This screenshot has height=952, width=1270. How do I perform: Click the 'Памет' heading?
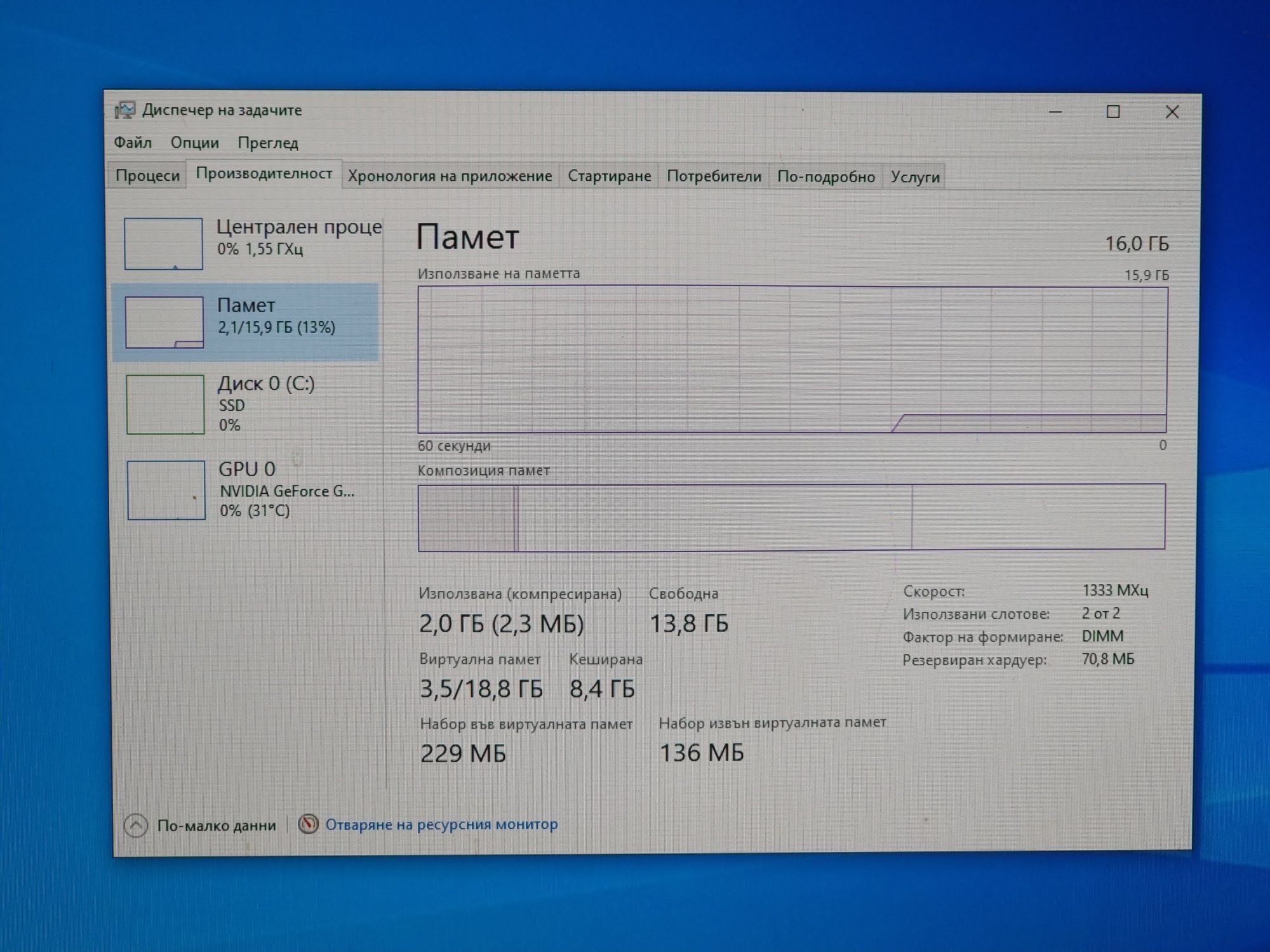pyautogui.click(x=468, y=237)
